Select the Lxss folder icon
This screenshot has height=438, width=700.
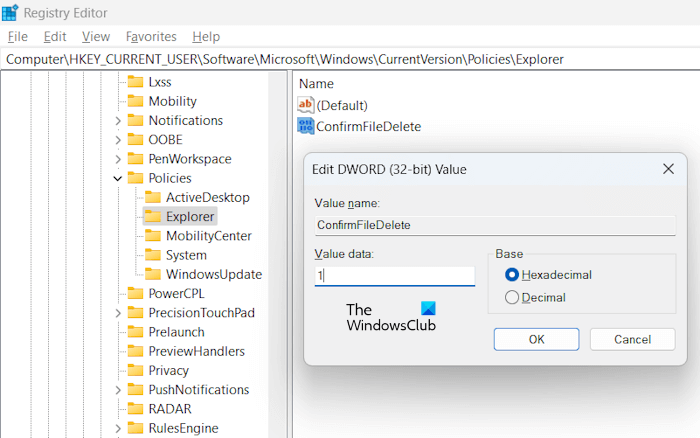pyautogui.click(x=136, y=82)
